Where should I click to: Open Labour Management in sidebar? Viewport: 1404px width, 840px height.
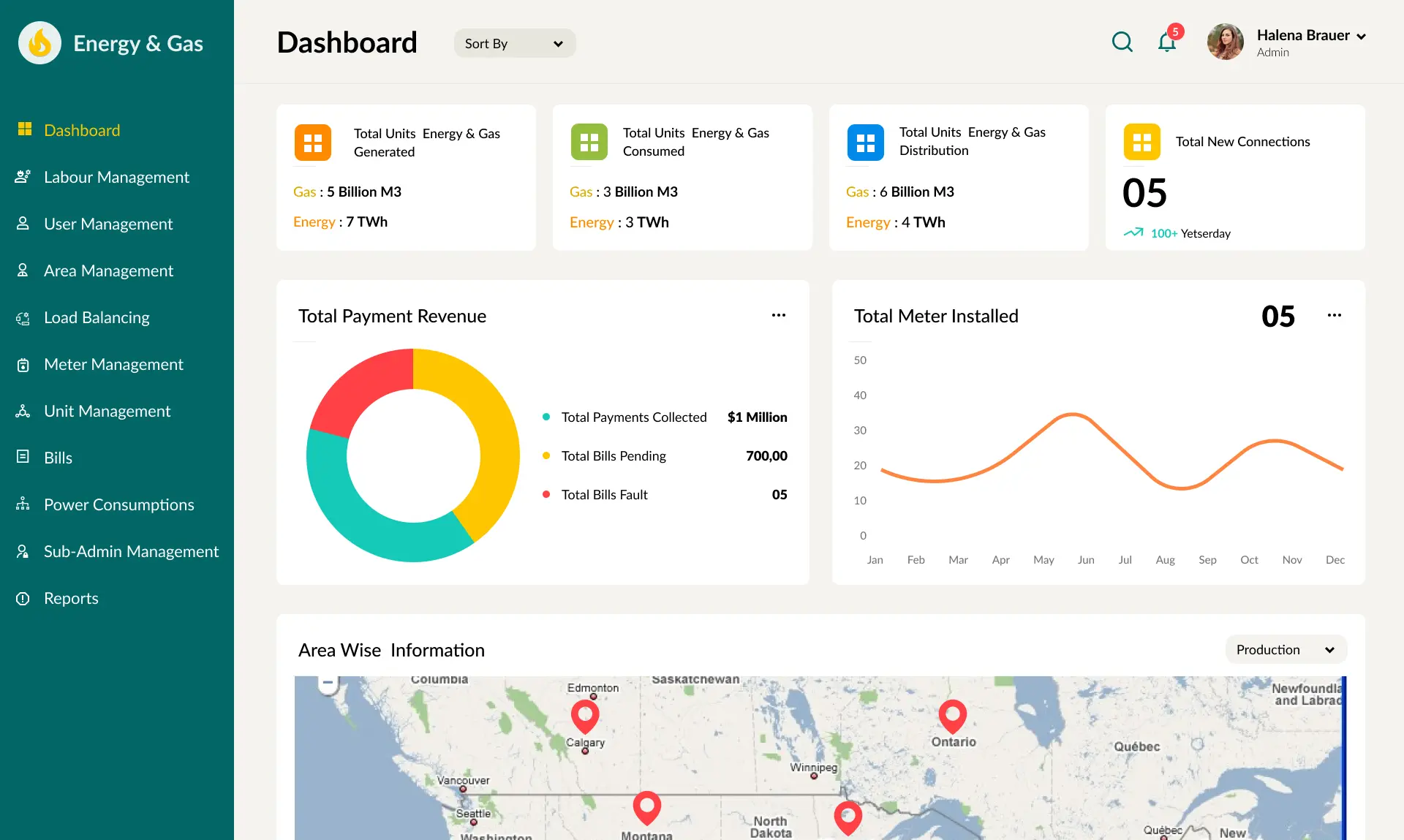click(x=116, y=177)
